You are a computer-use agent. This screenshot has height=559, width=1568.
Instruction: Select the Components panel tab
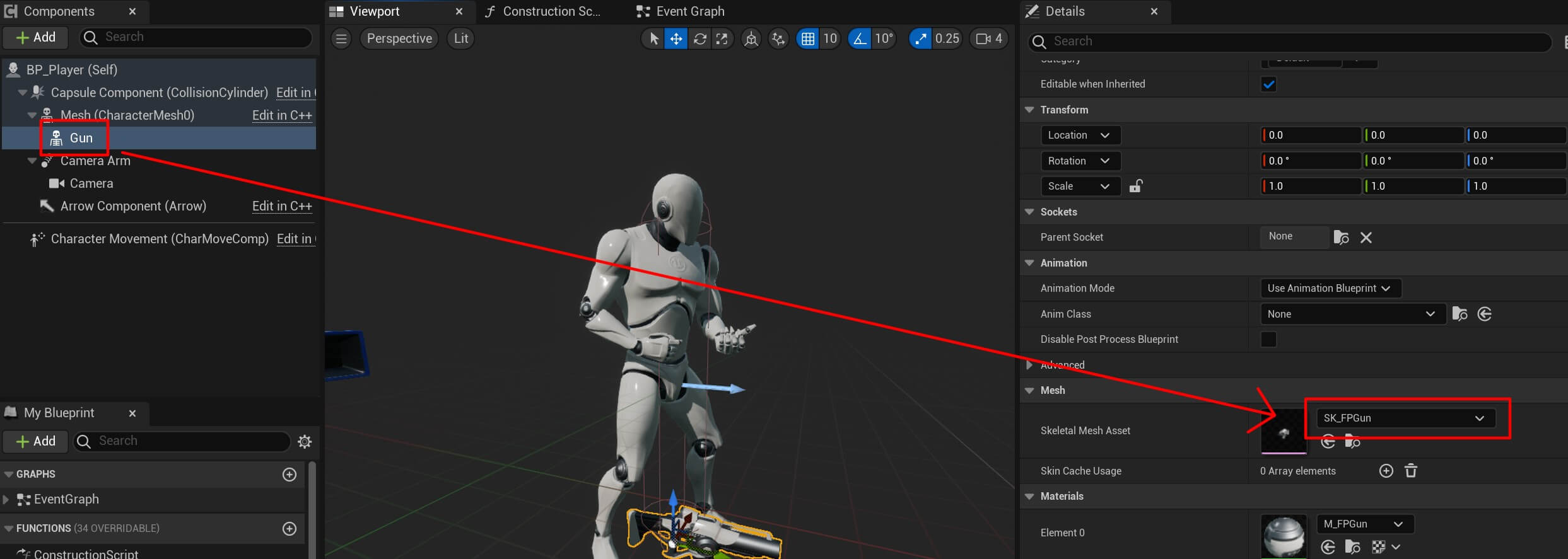(59, 11)
